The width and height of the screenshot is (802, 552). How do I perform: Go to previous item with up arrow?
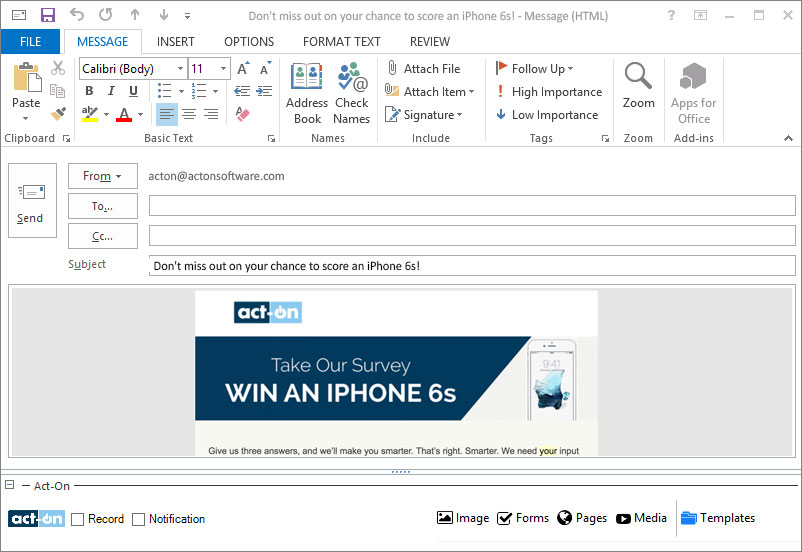(x=135, y=15)
